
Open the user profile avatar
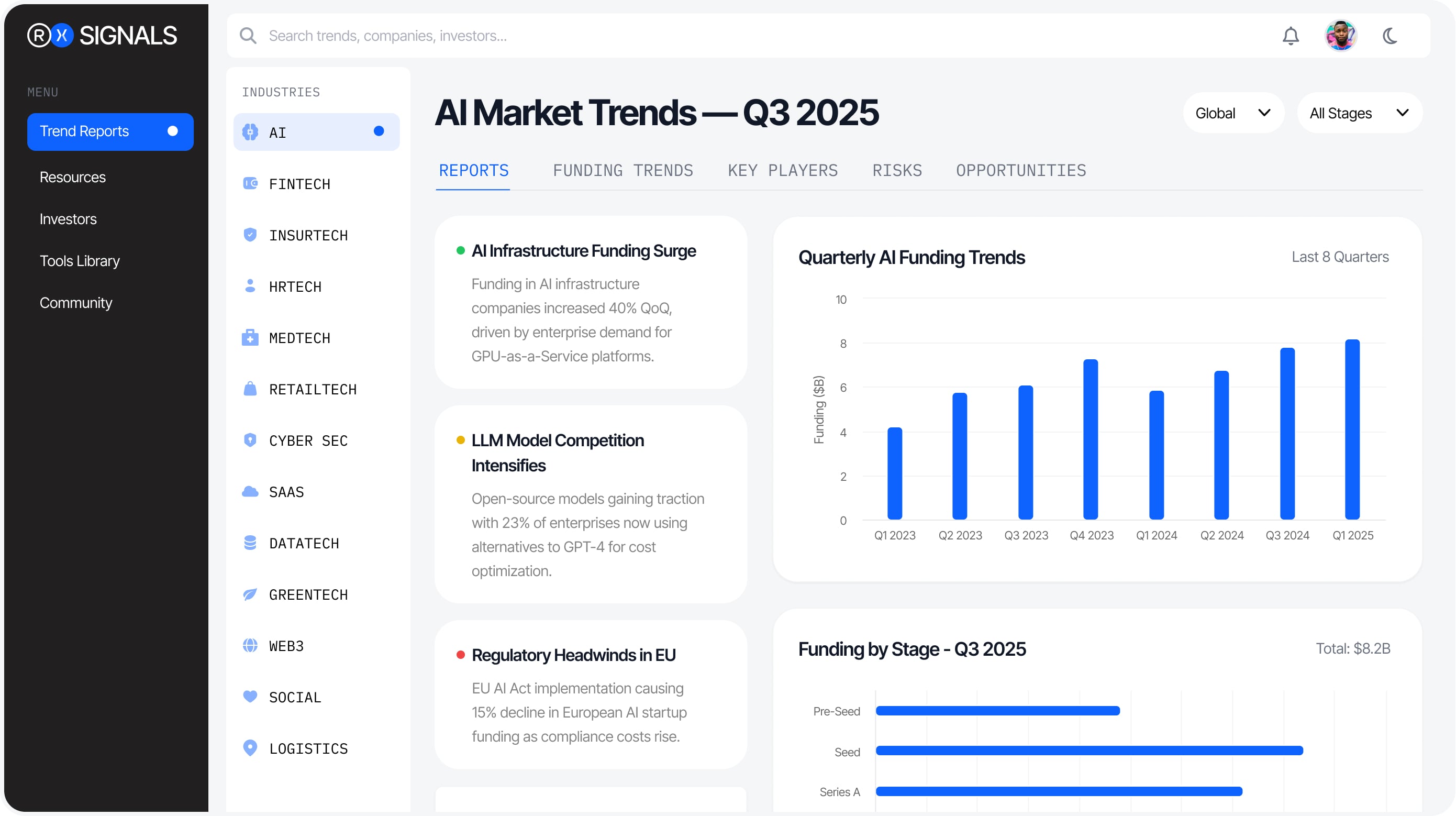pyautogui.click(x=1340, y=36)
